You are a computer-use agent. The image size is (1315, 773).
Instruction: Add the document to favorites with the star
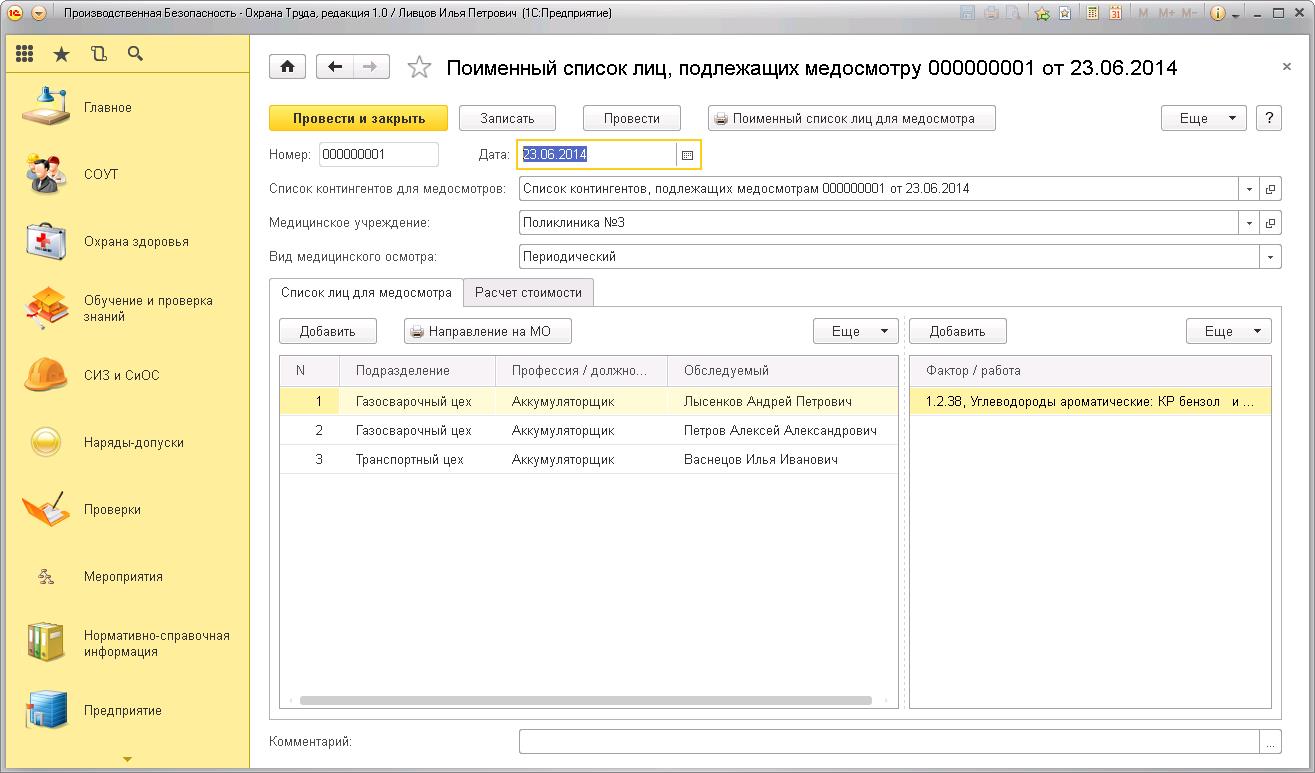420,68
